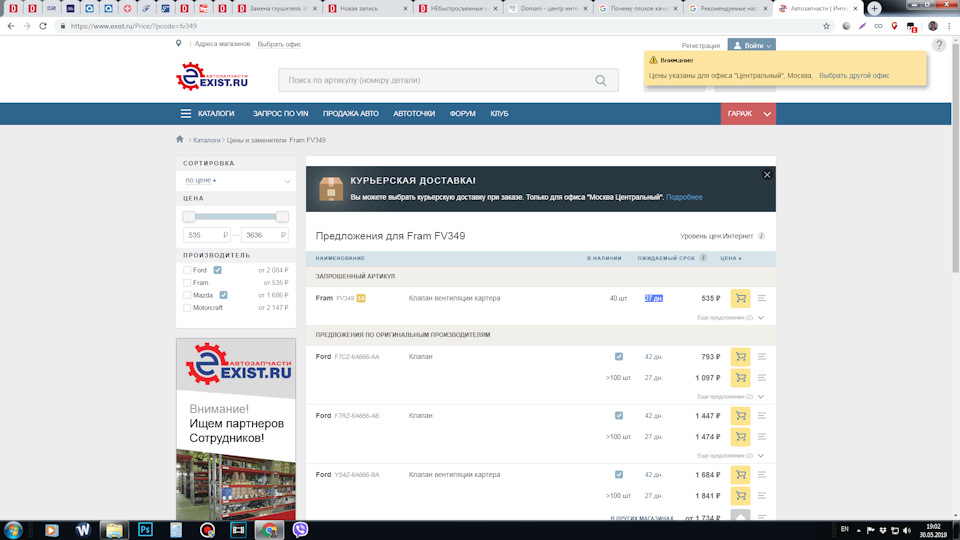Screen dimensions: 960x540
Task: Click the minimum price field 535
Action: click(206, 235)
